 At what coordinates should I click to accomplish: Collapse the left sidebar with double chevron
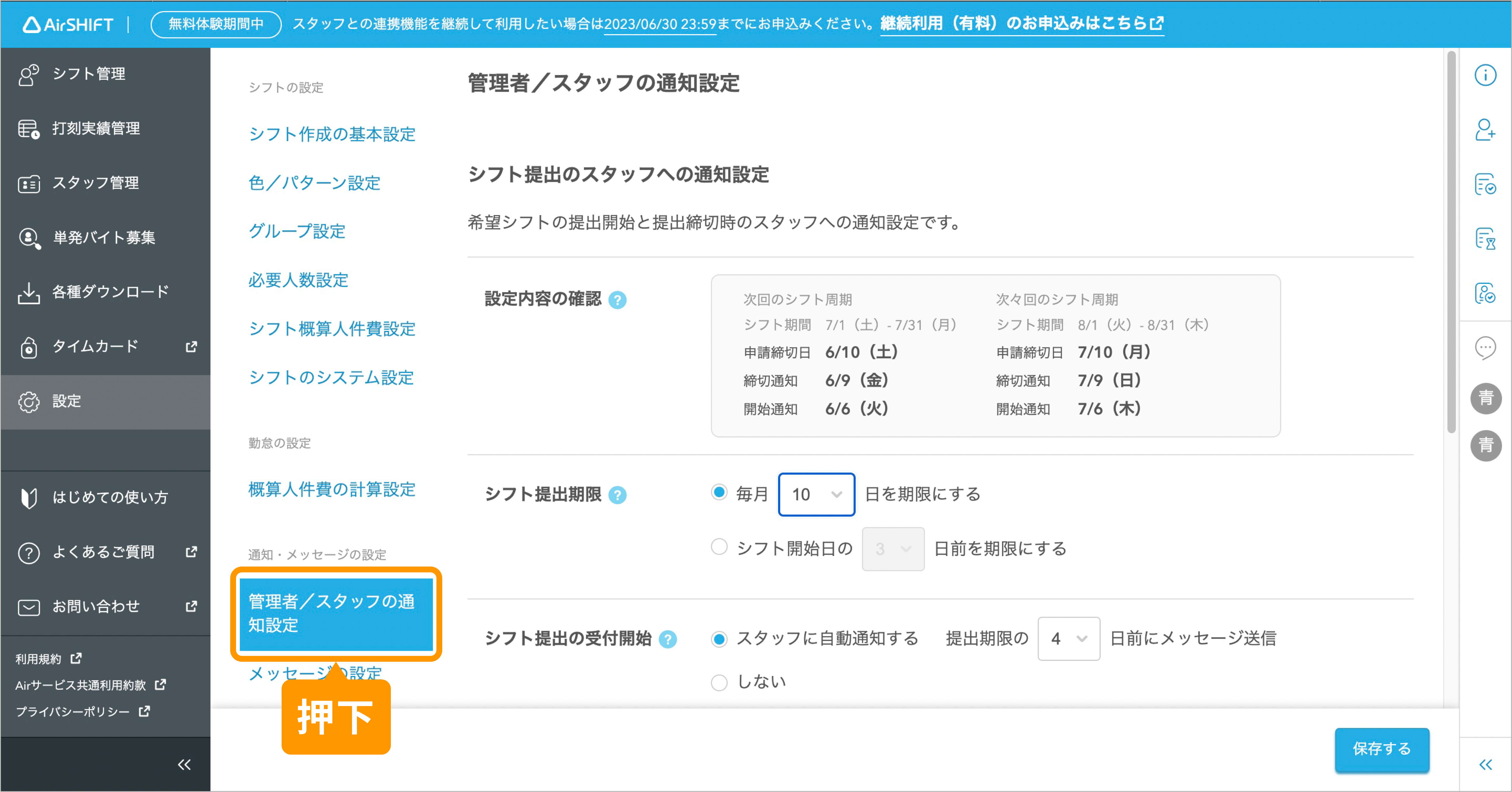click(184, 765)
